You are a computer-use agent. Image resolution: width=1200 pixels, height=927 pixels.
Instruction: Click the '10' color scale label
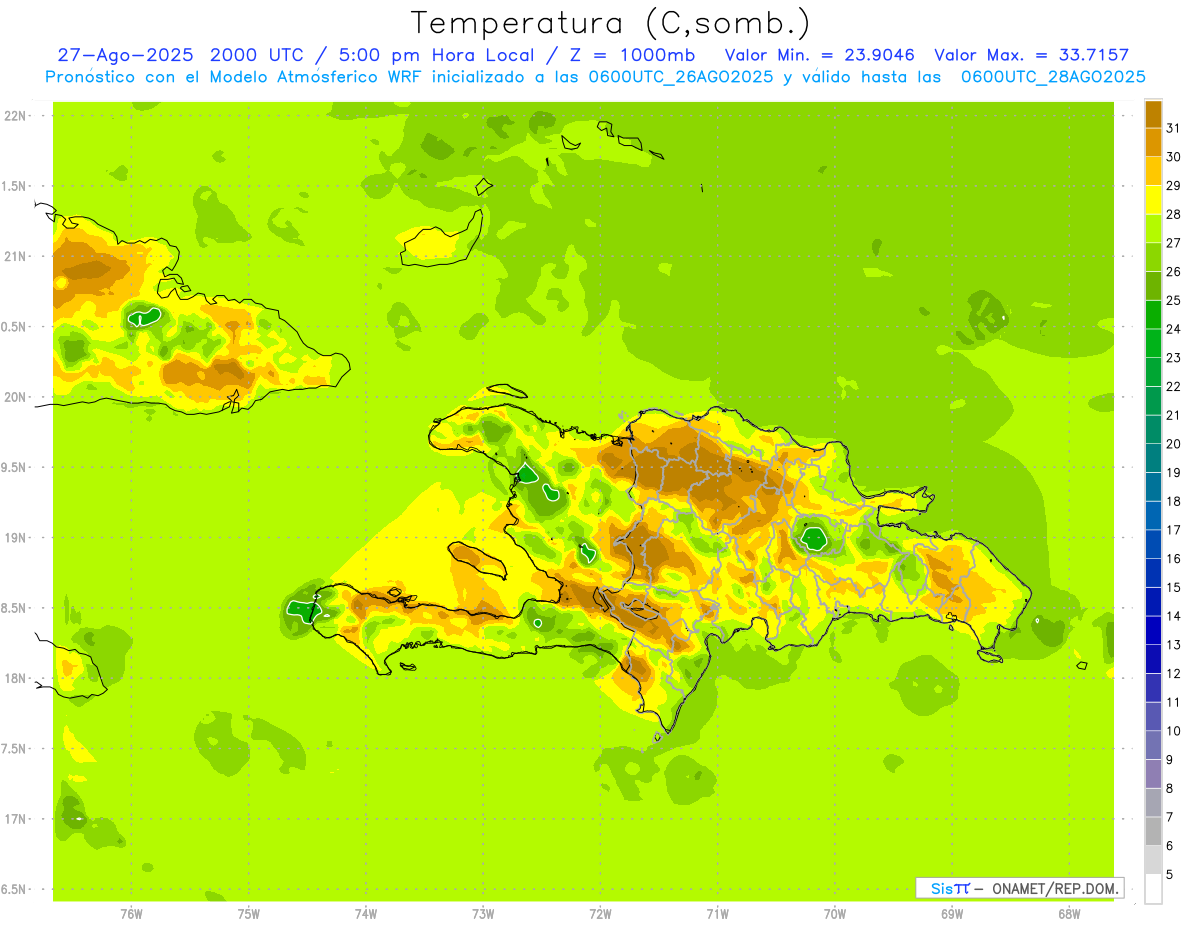coord(1174,731)
